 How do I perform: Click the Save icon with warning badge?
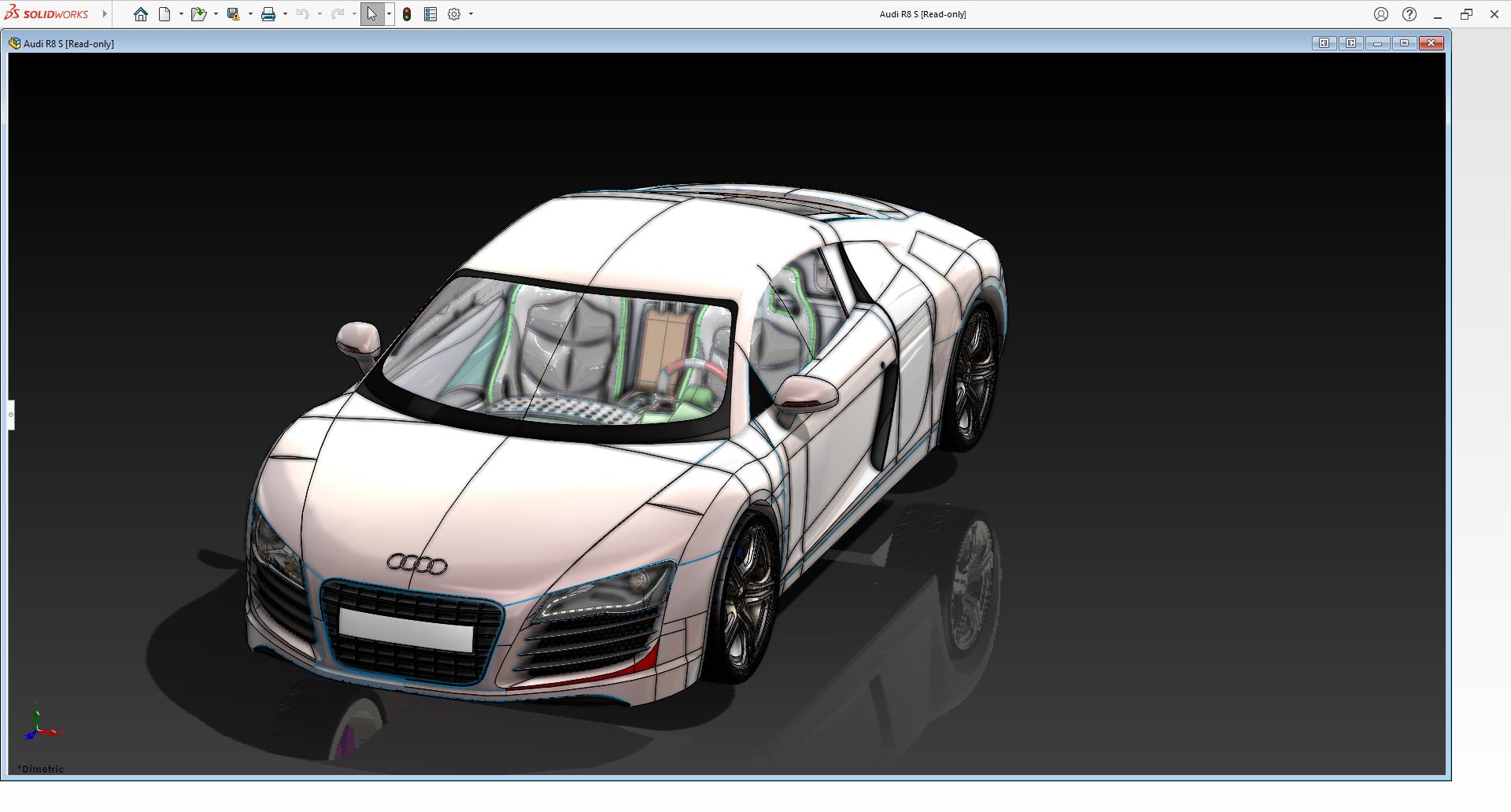coord(233,14)
